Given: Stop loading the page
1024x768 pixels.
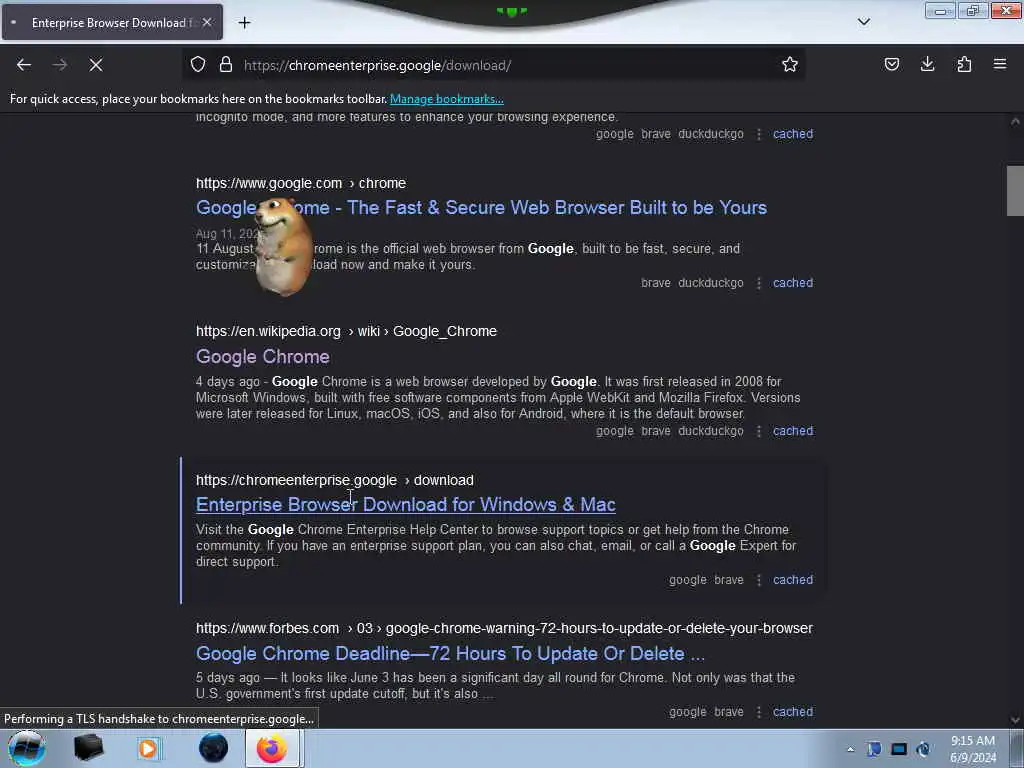Looking at the screenshot, I should coord(96,65).
